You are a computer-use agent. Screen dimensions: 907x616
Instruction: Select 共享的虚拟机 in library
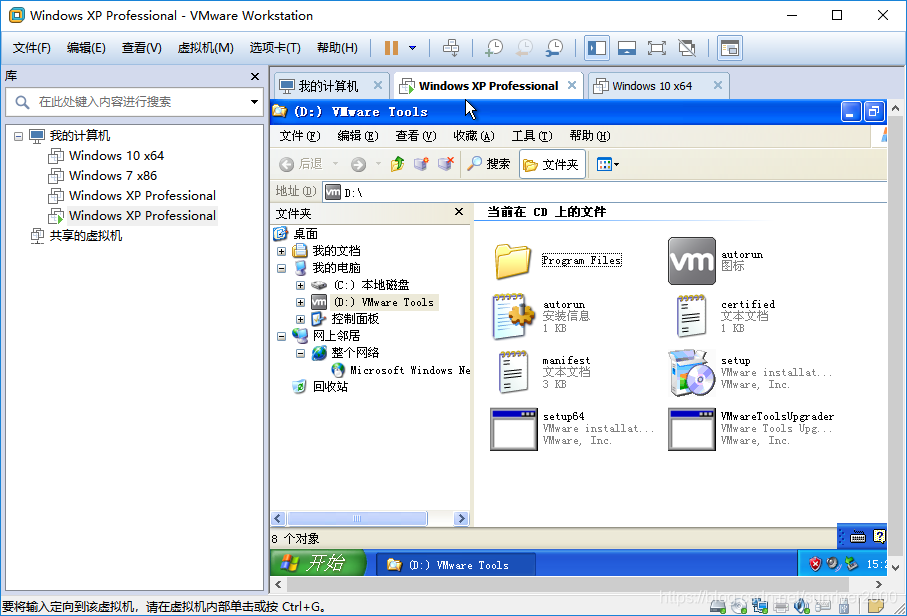click(85, 235)
